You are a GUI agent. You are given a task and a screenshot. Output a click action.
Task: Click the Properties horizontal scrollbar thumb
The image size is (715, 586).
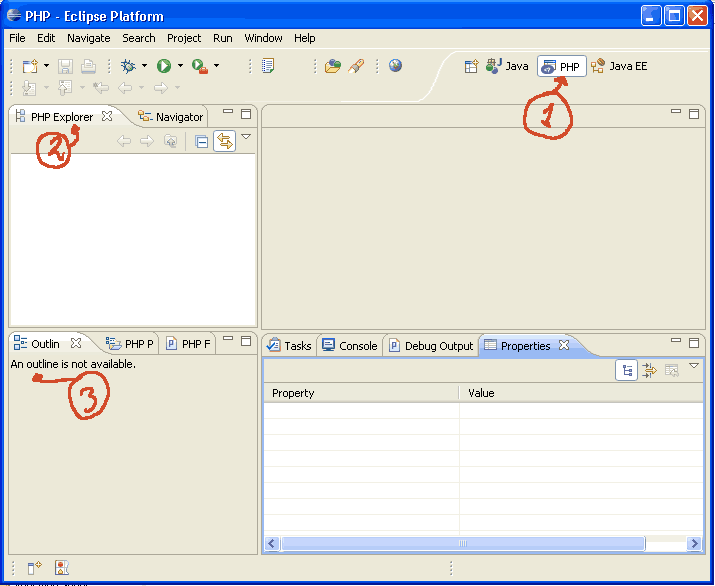[x=463, y=543]
